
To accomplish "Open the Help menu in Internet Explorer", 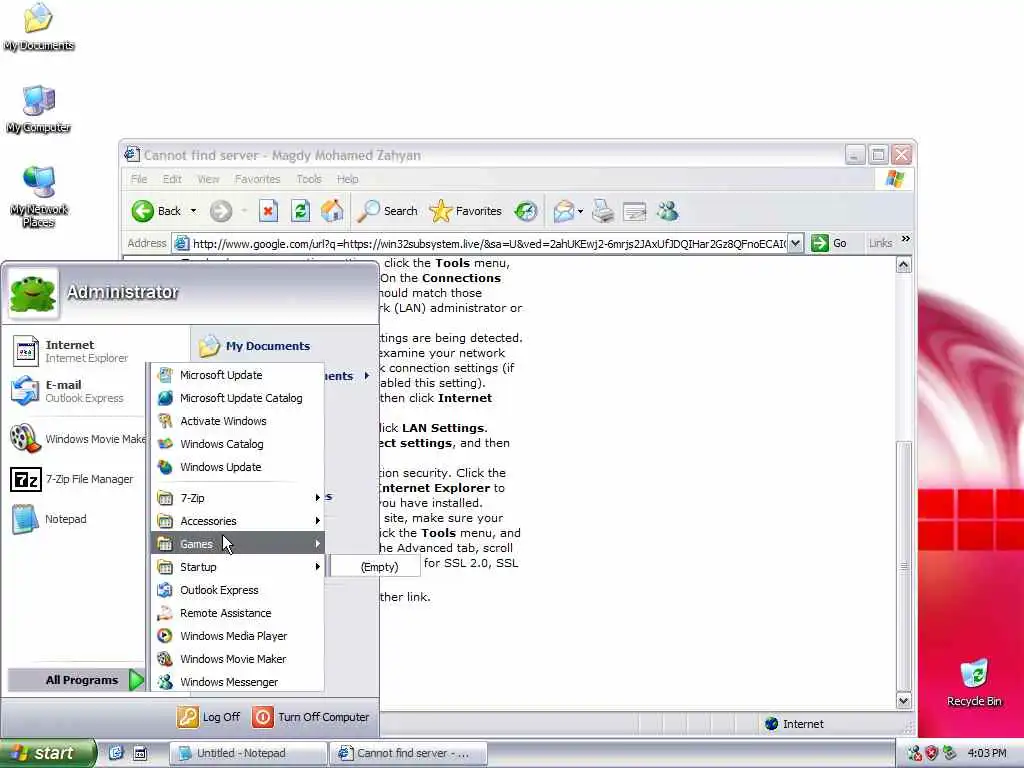I will [347, 179].
